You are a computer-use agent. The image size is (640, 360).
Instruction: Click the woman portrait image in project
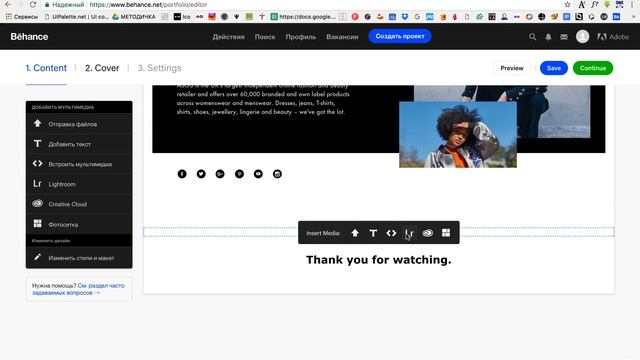458,135
